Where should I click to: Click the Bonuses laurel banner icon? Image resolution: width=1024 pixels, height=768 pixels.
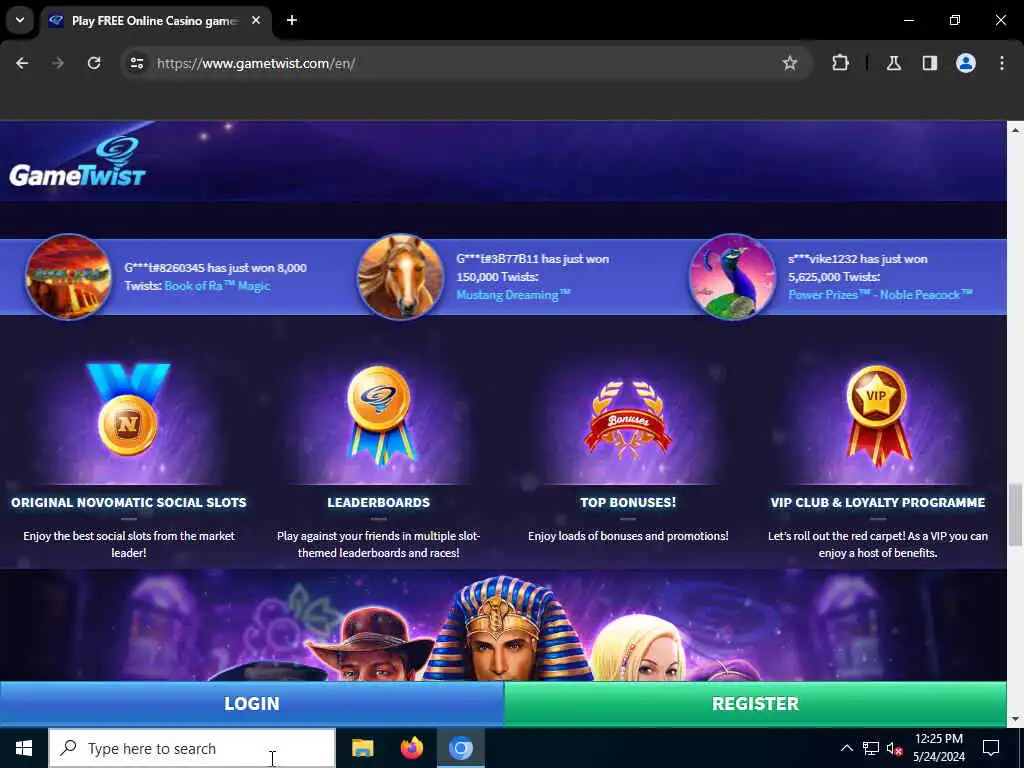point(628,418)
